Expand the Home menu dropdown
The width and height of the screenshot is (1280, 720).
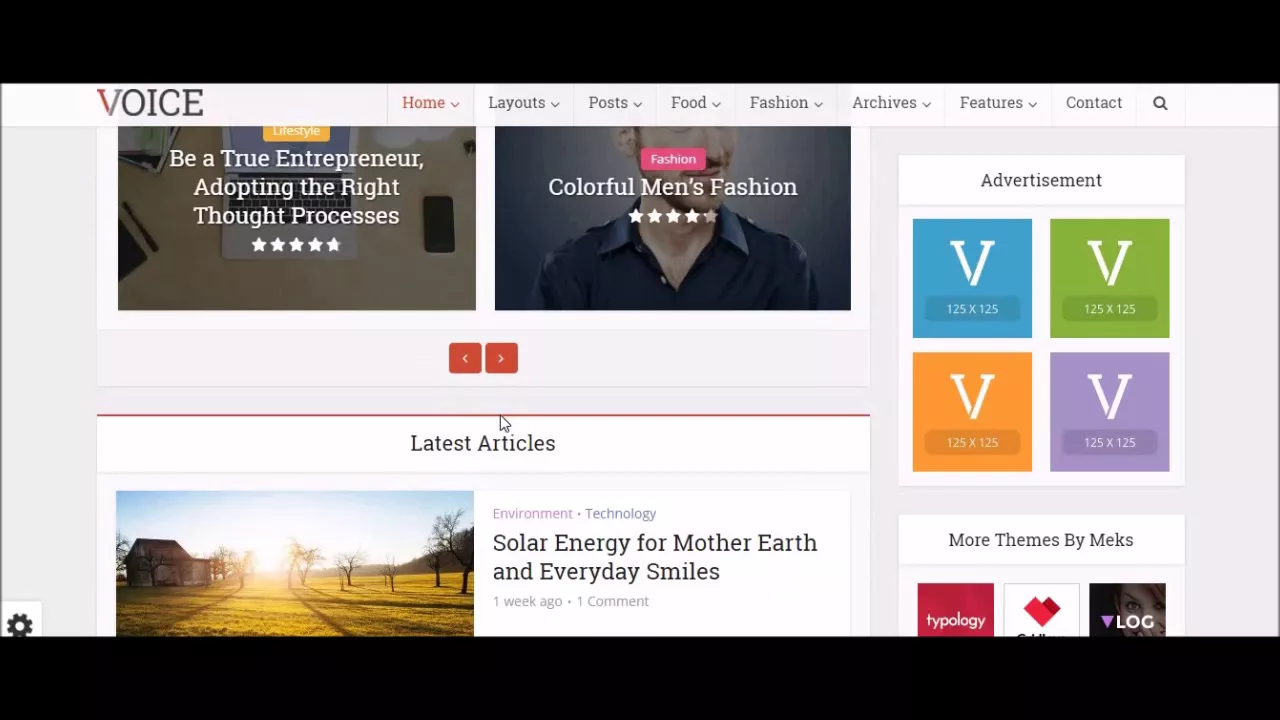tap(430, 103)
